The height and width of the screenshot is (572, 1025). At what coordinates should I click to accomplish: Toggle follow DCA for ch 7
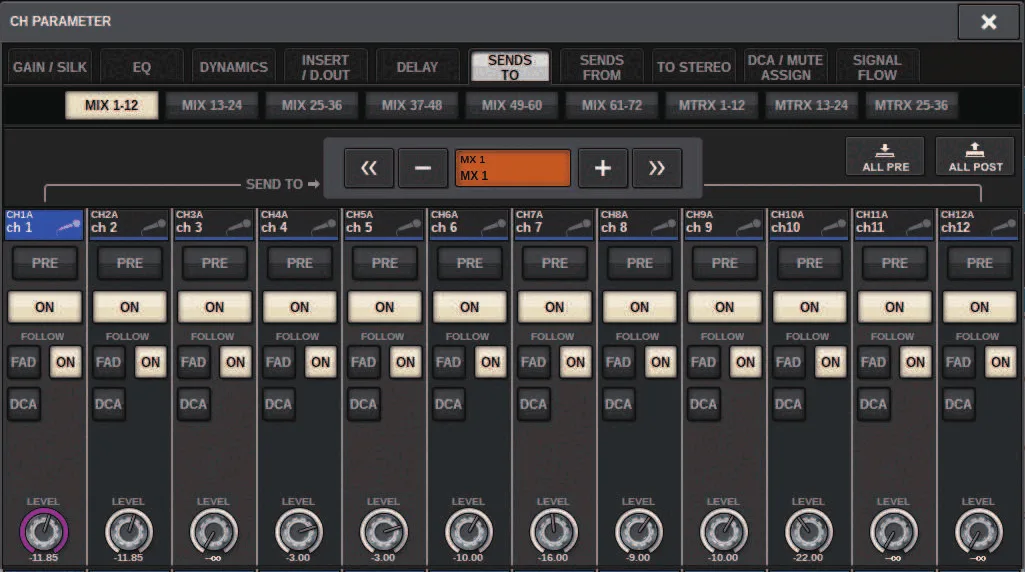(533, 404)
